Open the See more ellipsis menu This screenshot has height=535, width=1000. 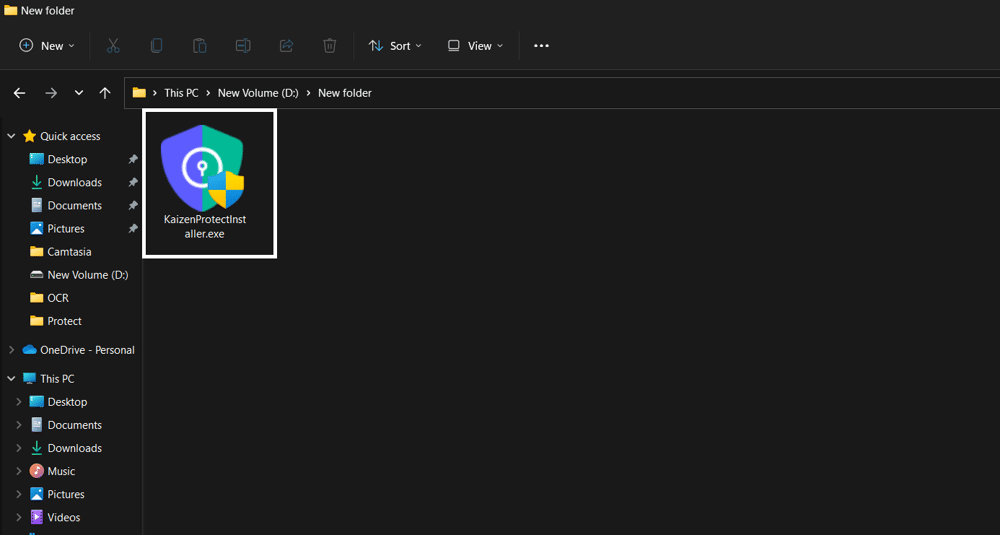pyautogui.click(x=541, y=46)
